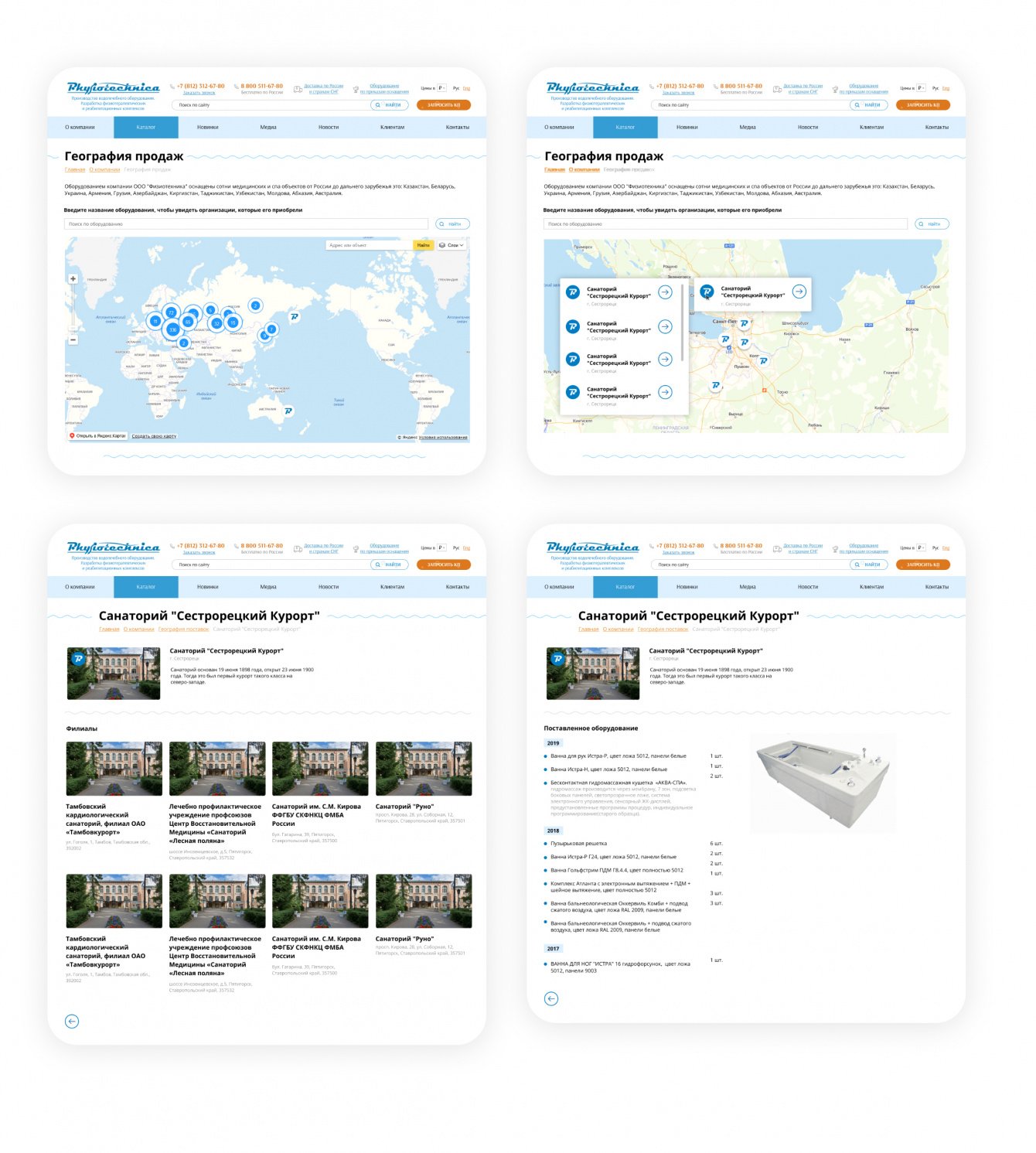Click ЗАПРОСИТЬ КП on the world map page
Viewport: 1036px width, 1153px height.
point(444,105)
